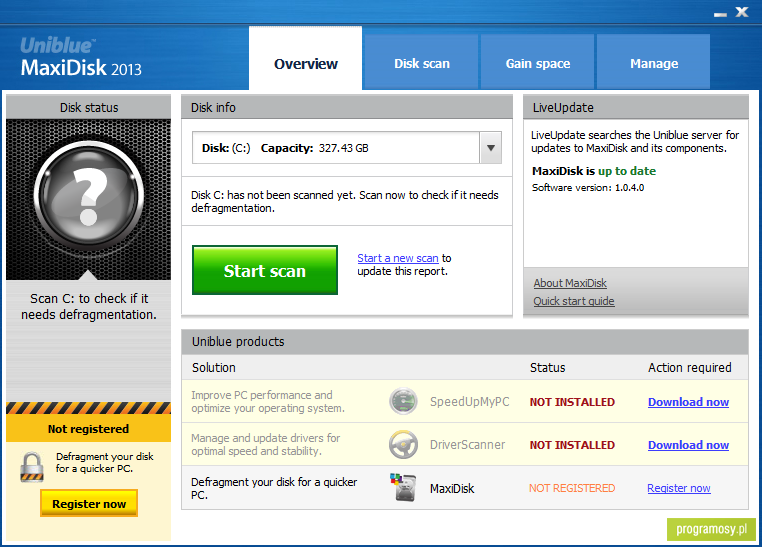The image size is (762, 547).
Task: Click the 'up to date' status text
Action: (x=627, y=171)
